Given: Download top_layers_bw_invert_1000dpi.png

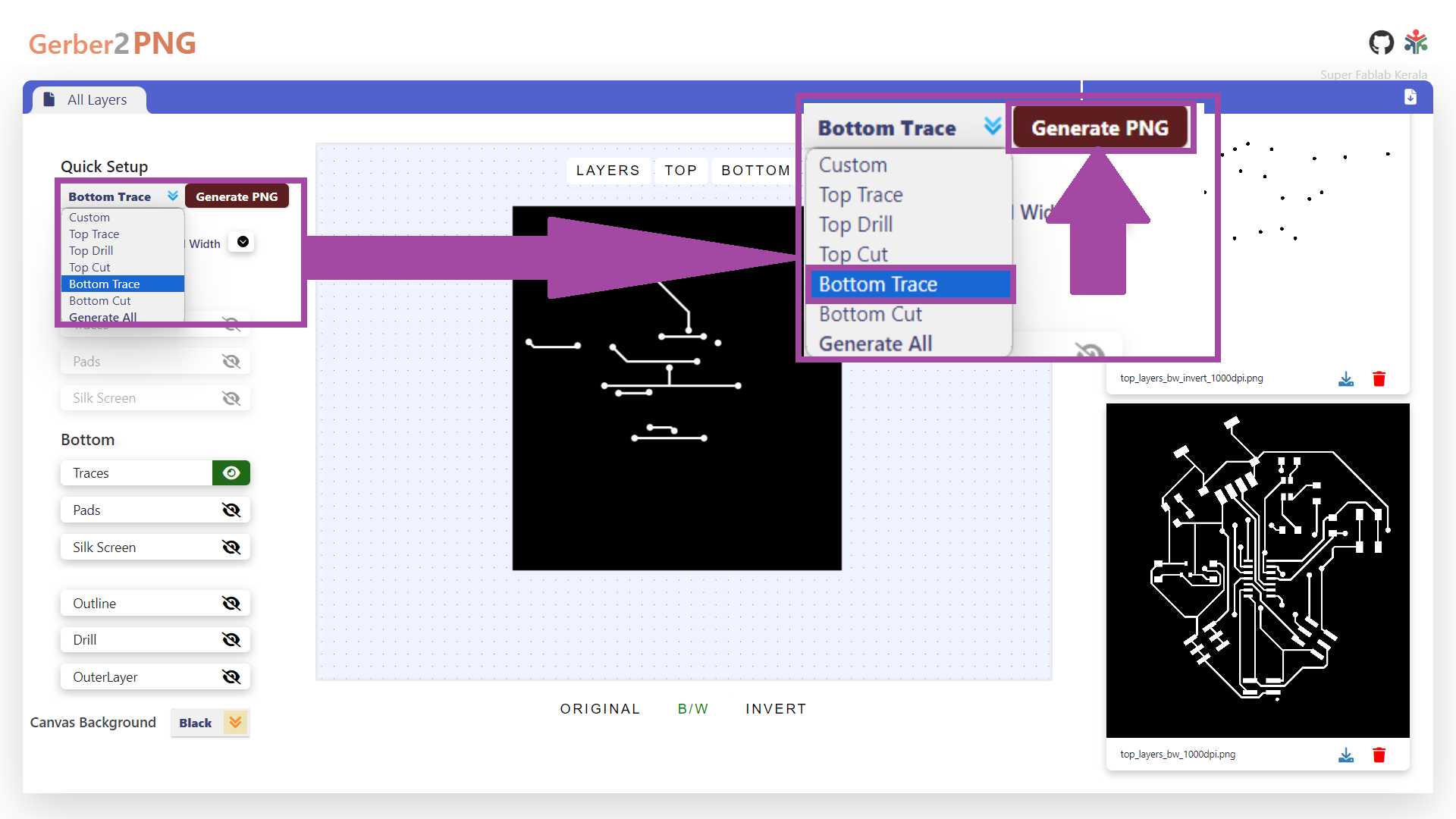Looking at the screenshot, I should 1345,378.
